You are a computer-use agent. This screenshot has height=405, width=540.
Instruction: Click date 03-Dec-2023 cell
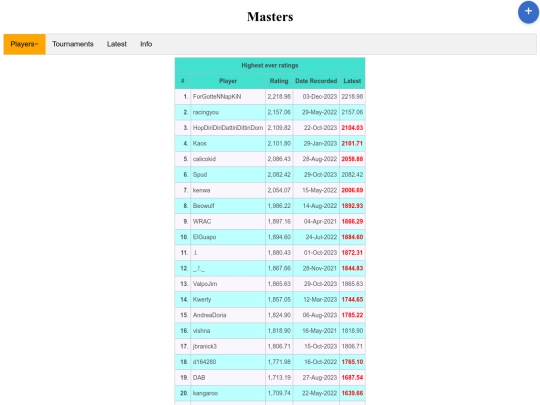(316, 97)
